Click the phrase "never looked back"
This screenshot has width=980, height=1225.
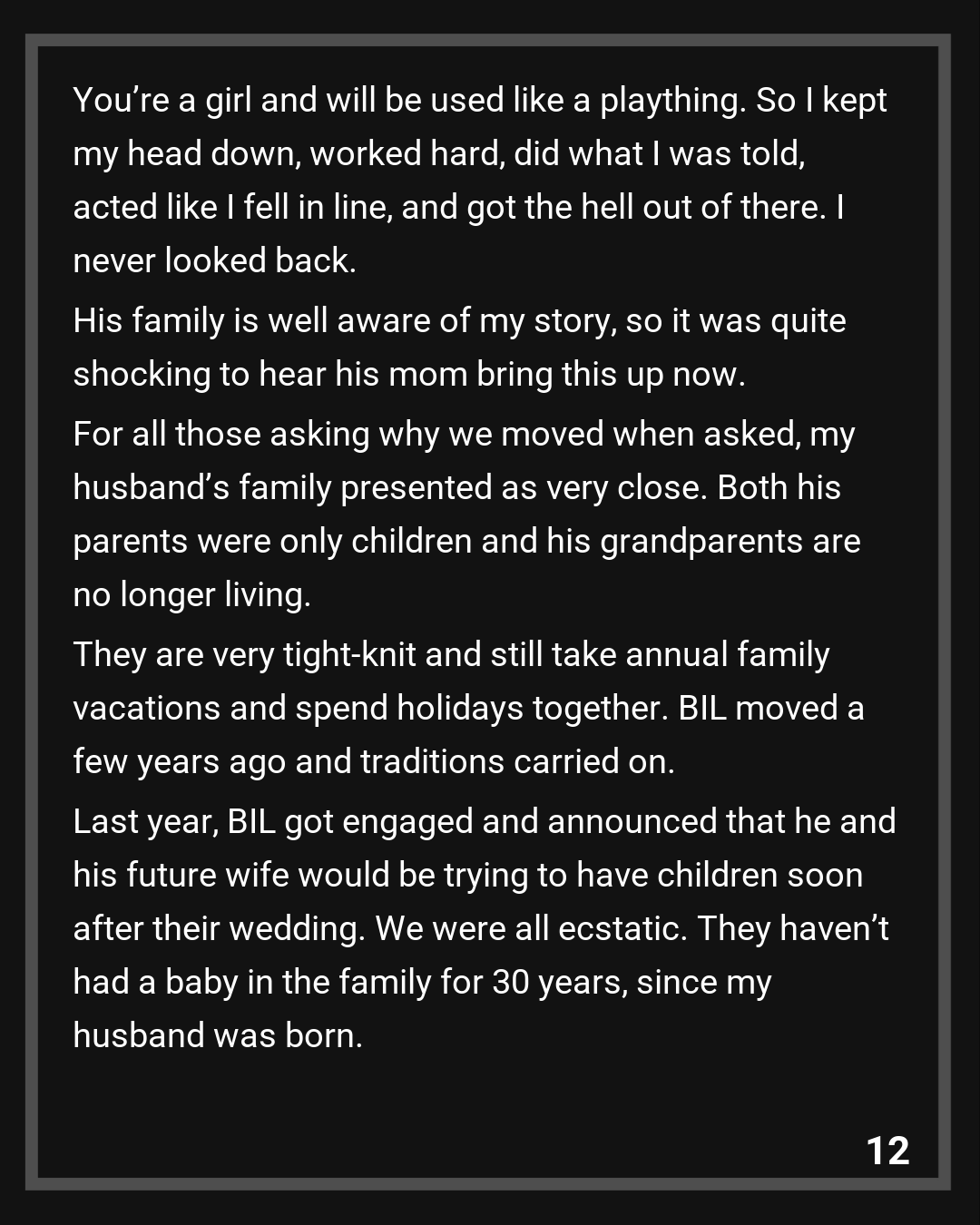213,261
